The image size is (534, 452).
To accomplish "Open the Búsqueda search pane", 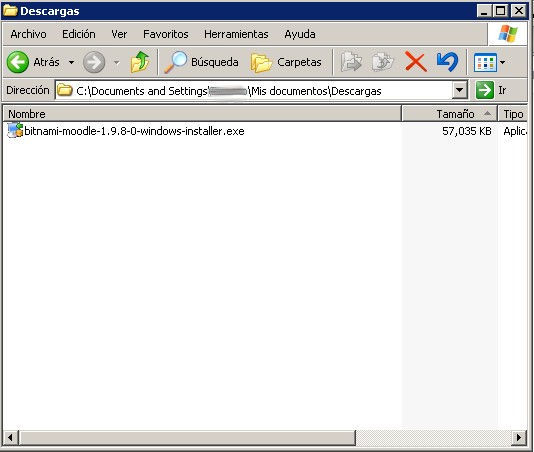I will coord(202,62).
